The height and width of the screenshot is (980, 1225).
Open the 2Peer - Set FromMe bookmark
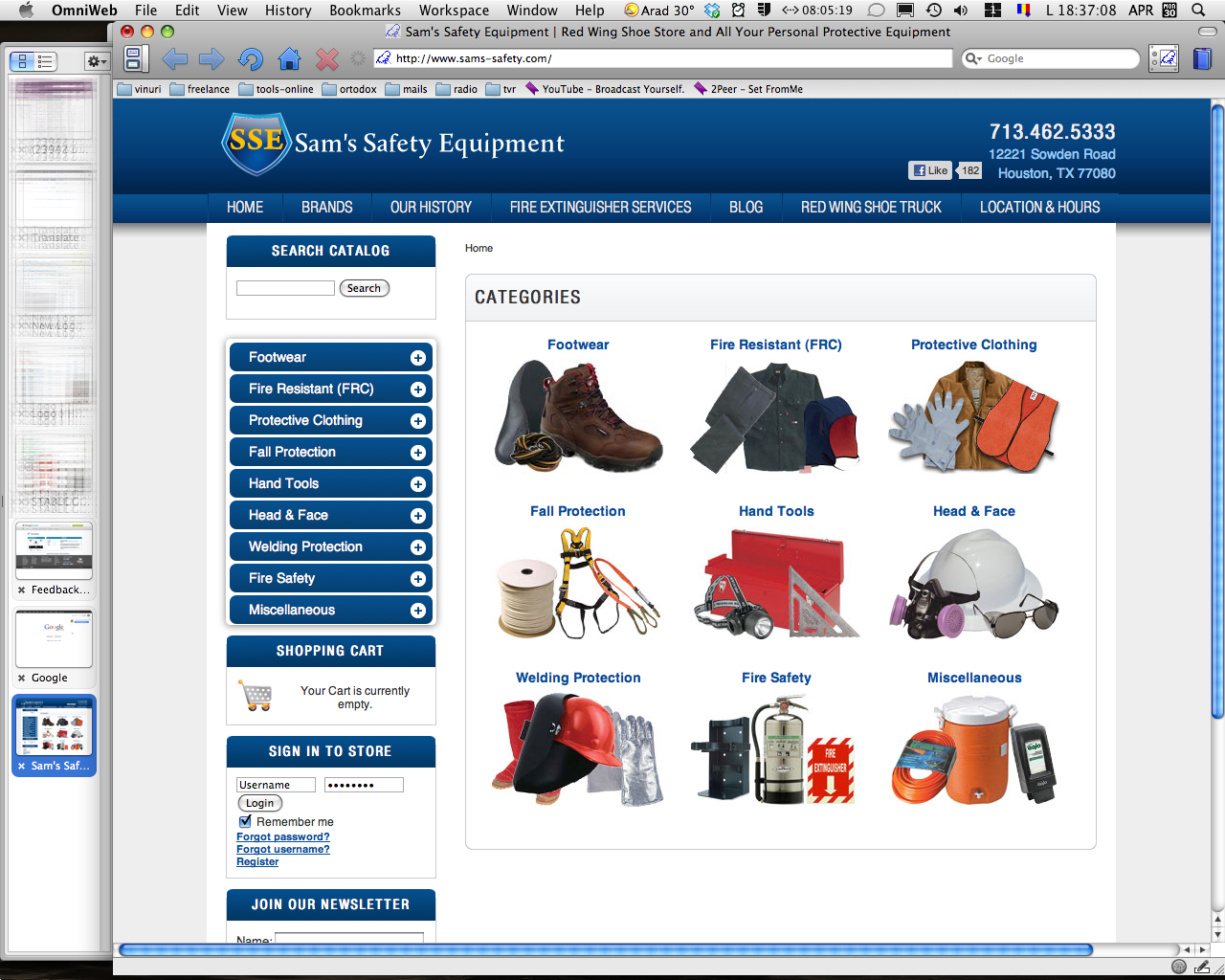[x=748, y=89]
